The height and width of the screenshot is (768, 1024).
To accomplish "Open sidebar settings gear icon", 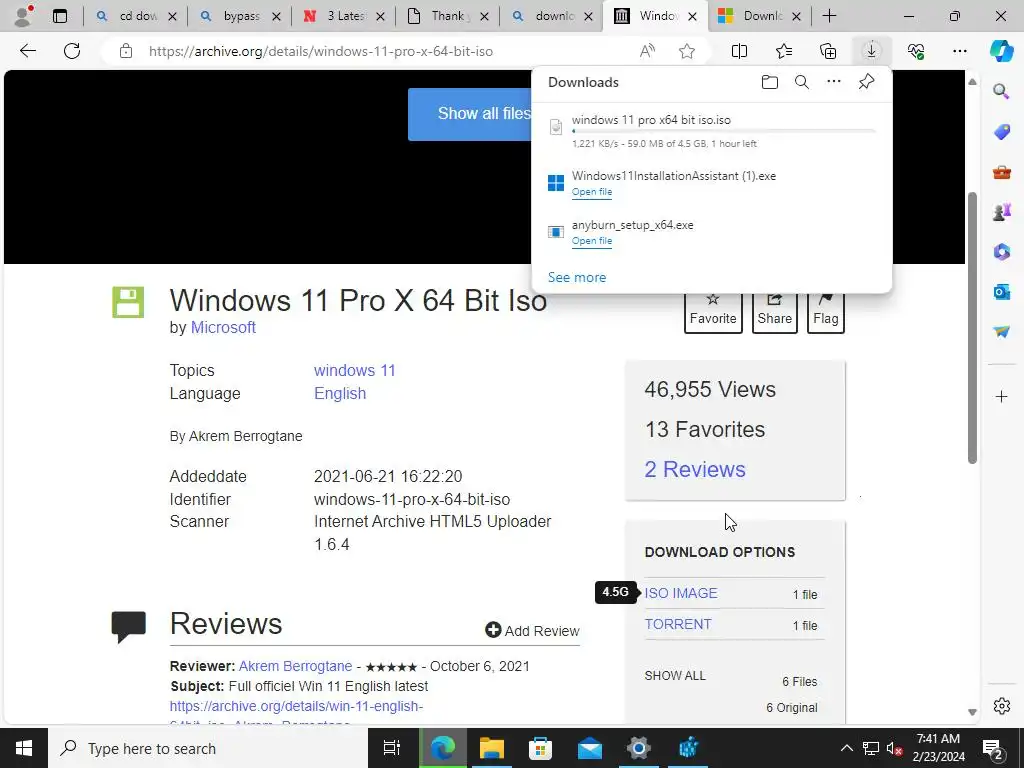I will click(x=1001, y=706).
